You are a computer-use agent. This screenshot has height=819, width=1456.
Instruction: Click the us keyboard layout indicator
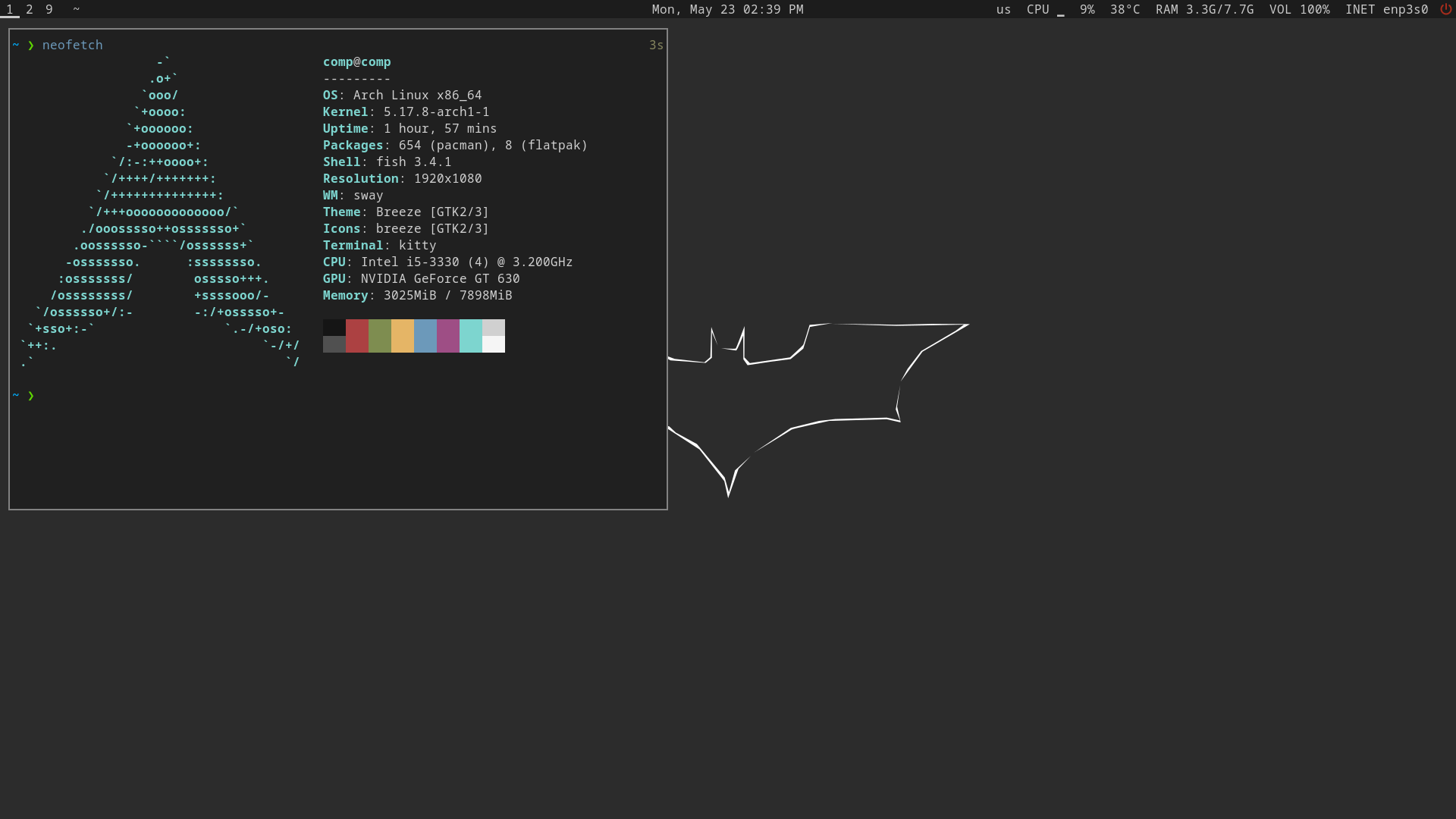coord(1003,9)
